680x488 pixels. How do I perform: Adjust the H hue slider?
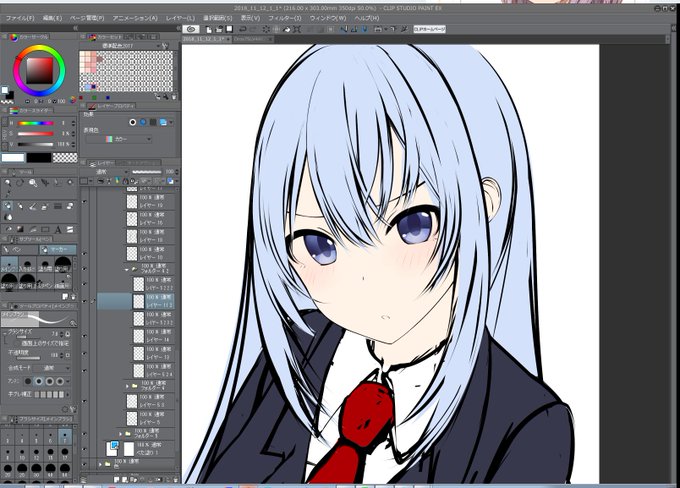point(36,123)
